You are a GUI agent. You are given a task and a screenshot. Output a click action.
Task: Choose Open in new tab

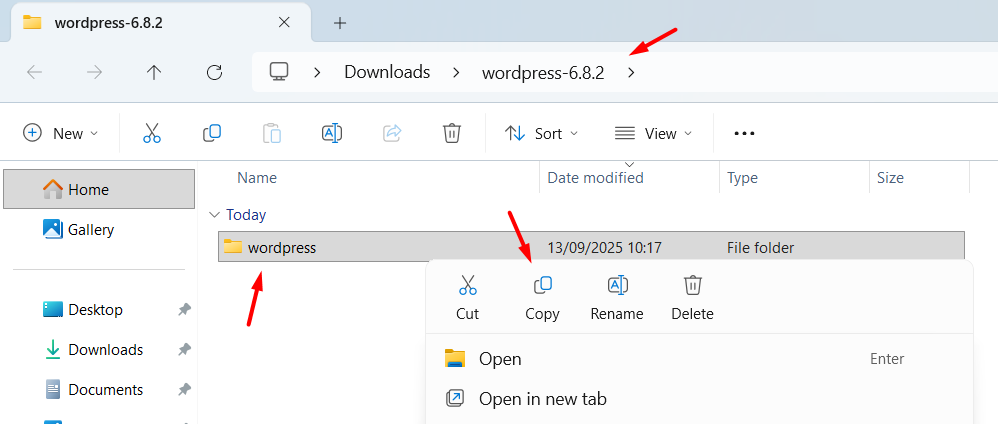pyautogui.click(x=542, y=399)
